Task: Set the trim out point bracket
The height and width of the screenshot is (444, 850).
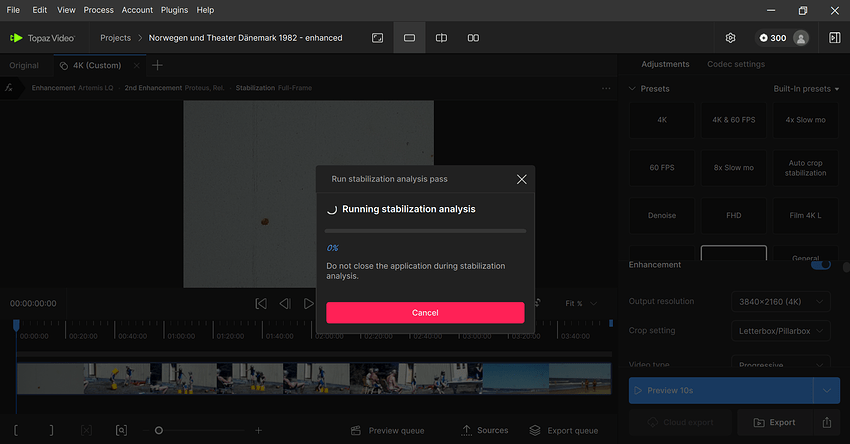Action: [51, 430]
